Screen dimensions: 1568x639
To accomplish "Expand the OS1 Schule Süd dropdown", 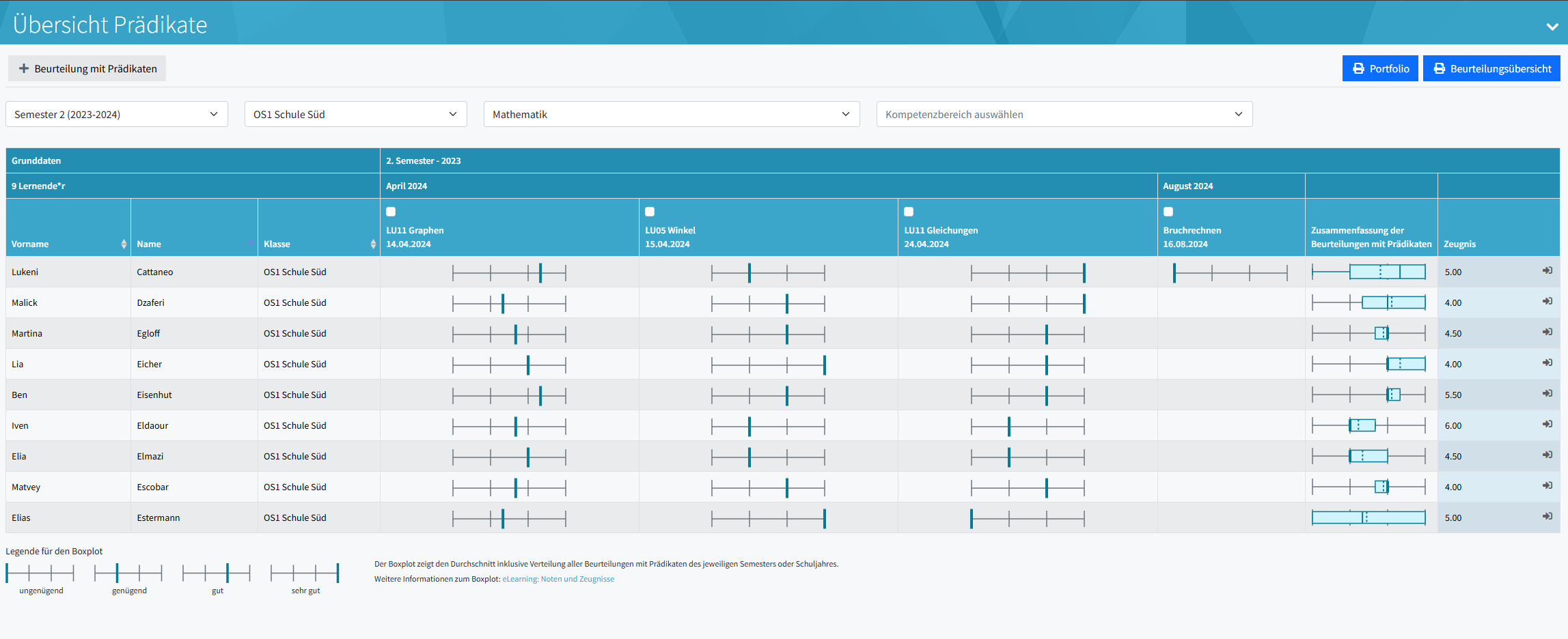I will [x=355, y=114].
